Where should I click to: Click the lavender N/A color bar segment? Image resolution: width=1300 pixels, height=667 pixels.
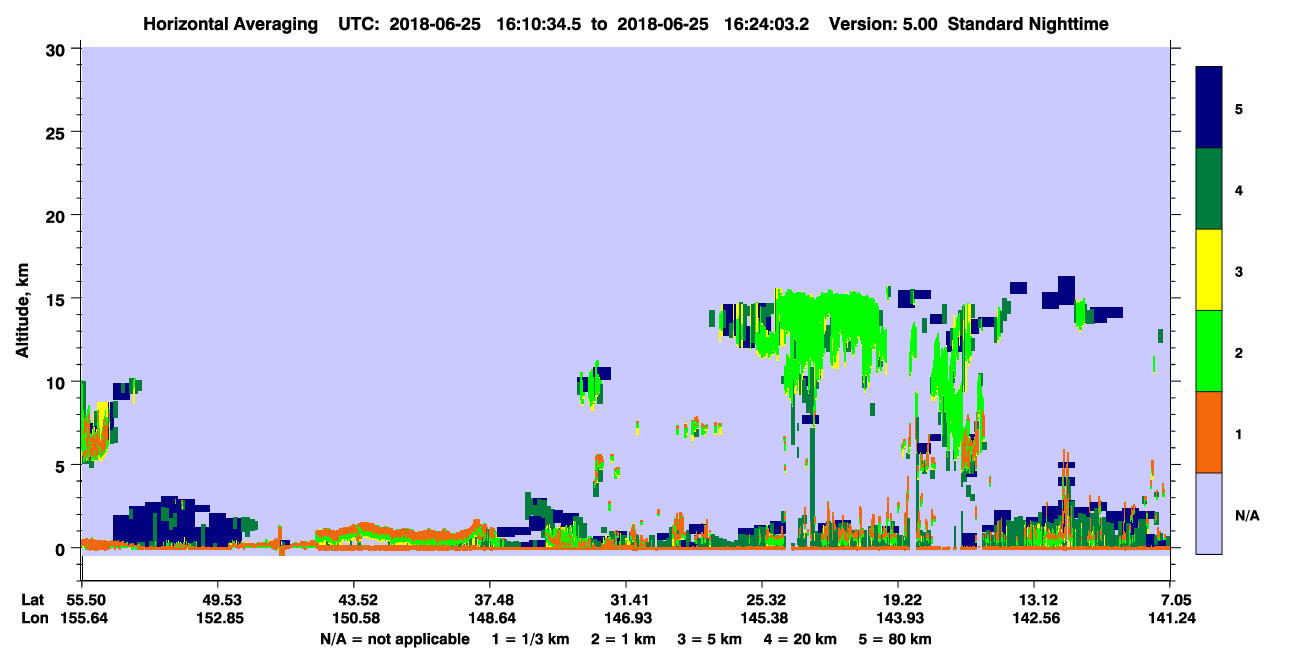1209,513
